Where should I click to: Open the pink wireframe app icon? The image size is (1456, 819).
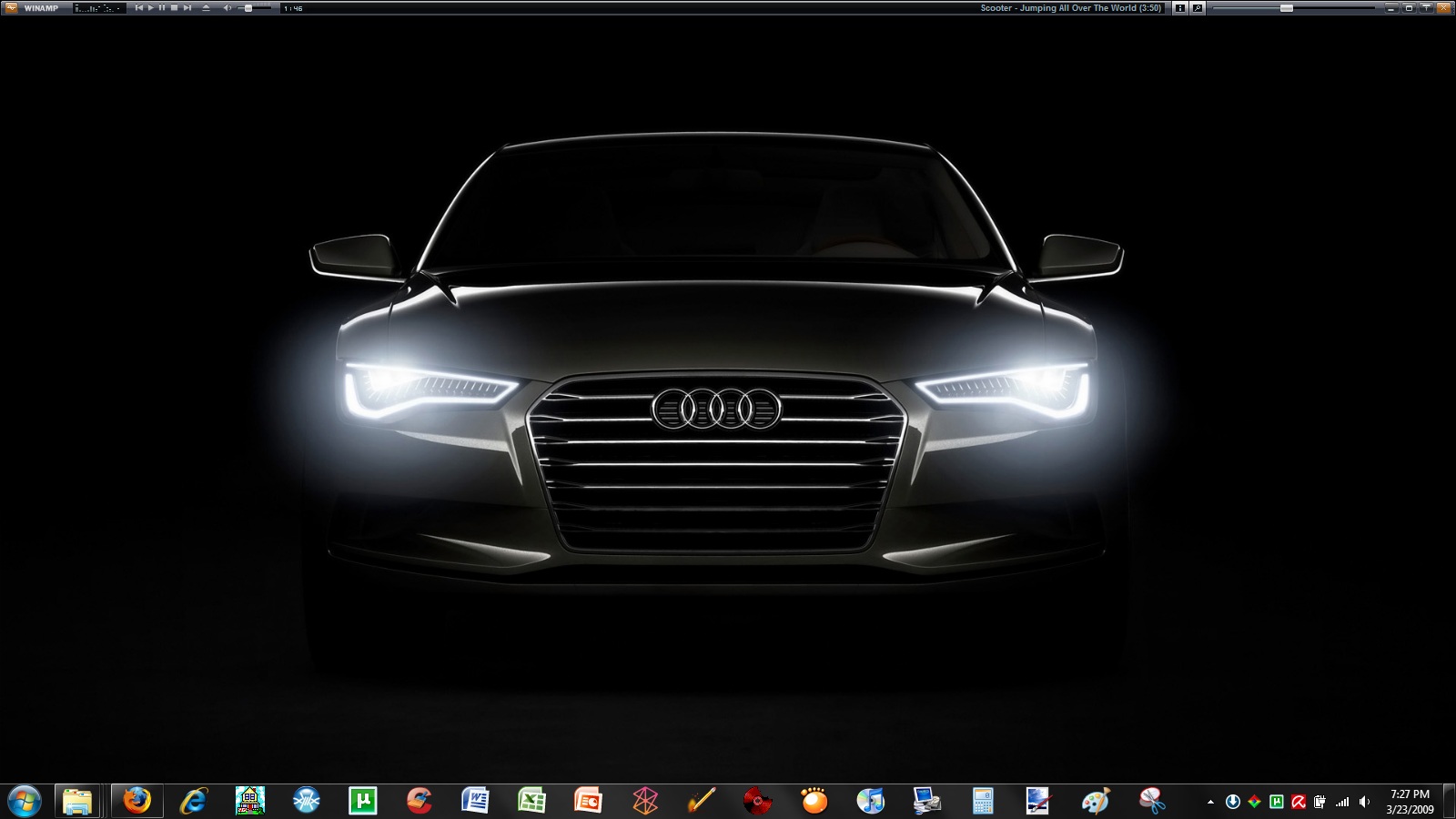pos(644,801)
